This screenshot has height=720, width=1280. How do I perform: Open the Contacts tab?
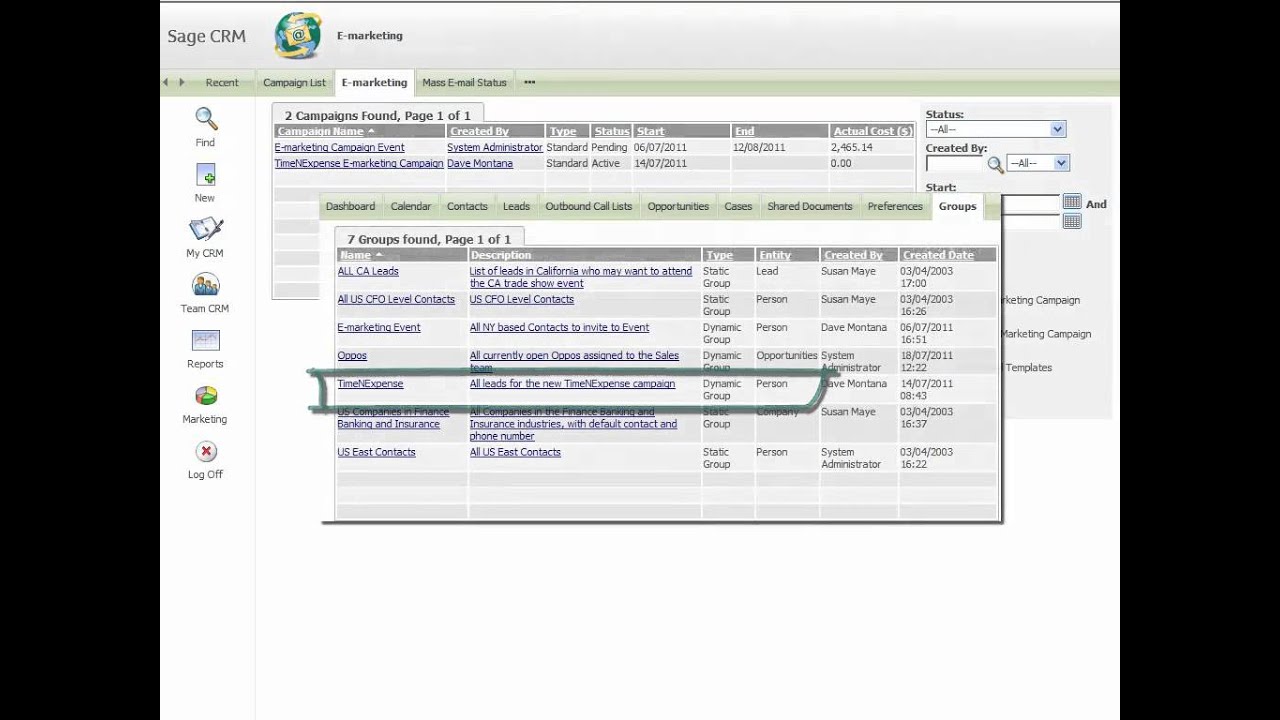467,206
